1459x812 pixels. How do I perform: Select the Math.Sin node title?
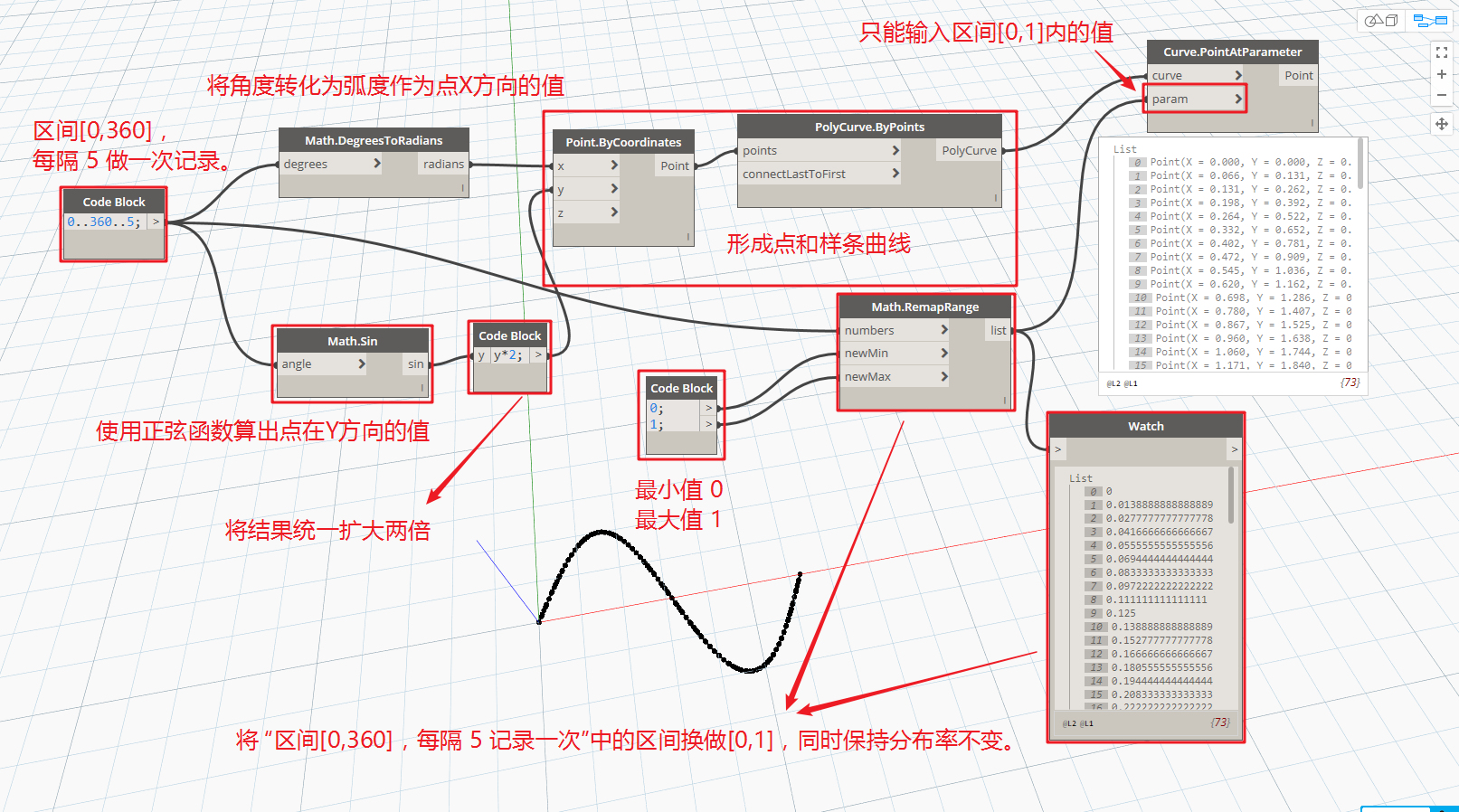352,341
